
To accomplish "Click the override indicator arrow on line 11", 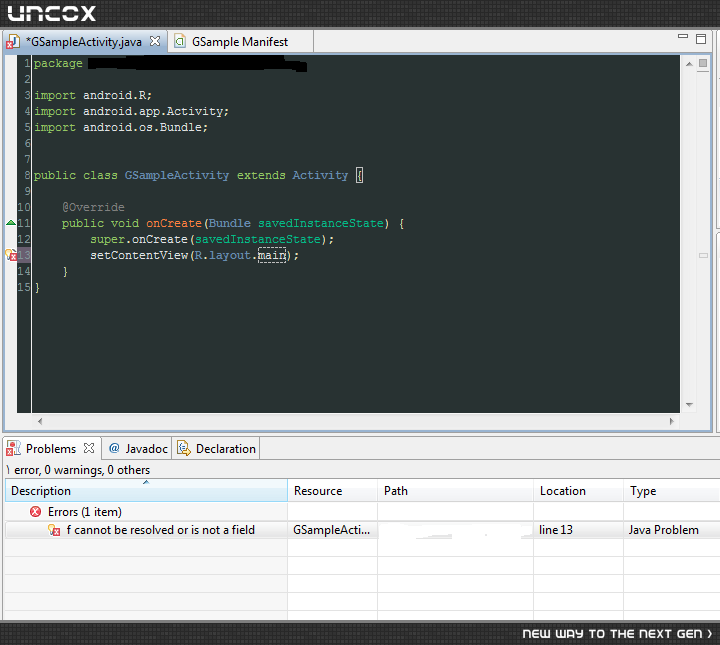I will [11, 223].
